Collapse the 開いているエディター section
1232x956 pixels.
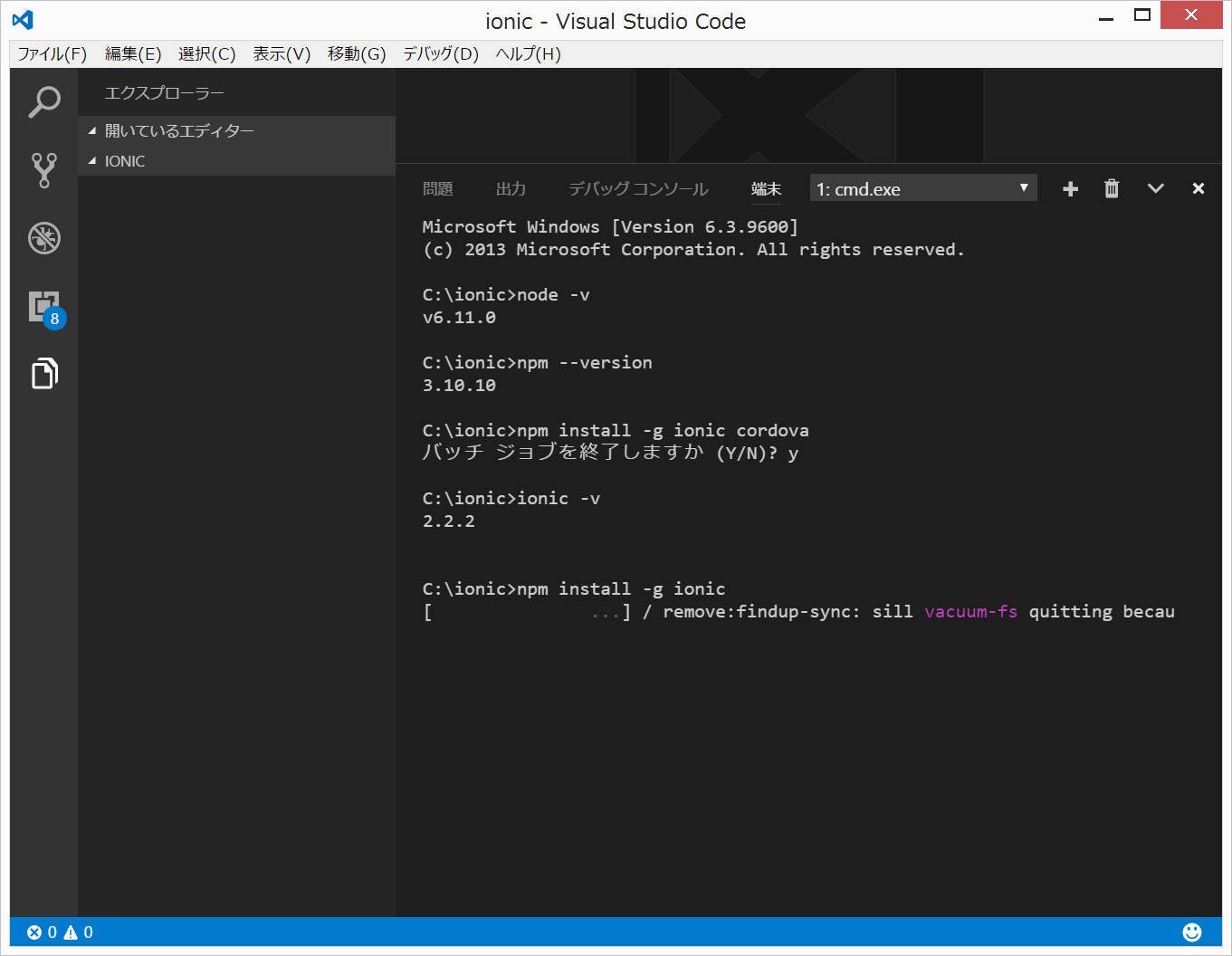click(x=179, y=130)
